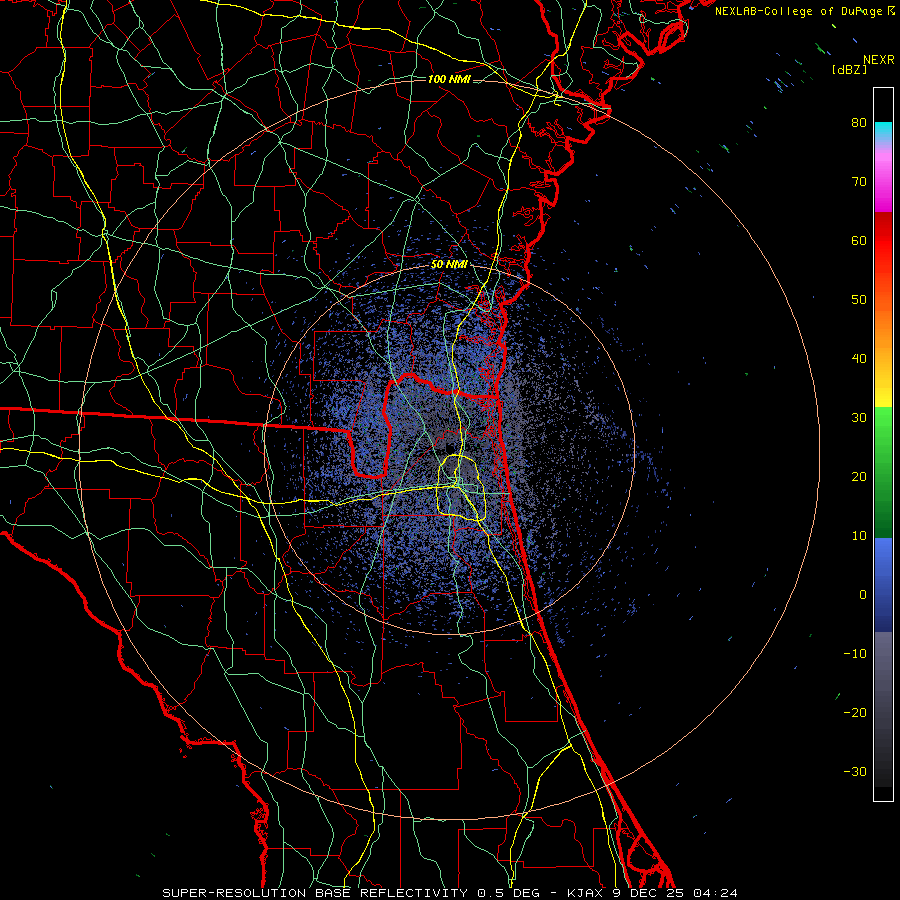Click the 50 NMI range ring label
The height and width of the screenshot is (900, 900).
coord(449,265)
